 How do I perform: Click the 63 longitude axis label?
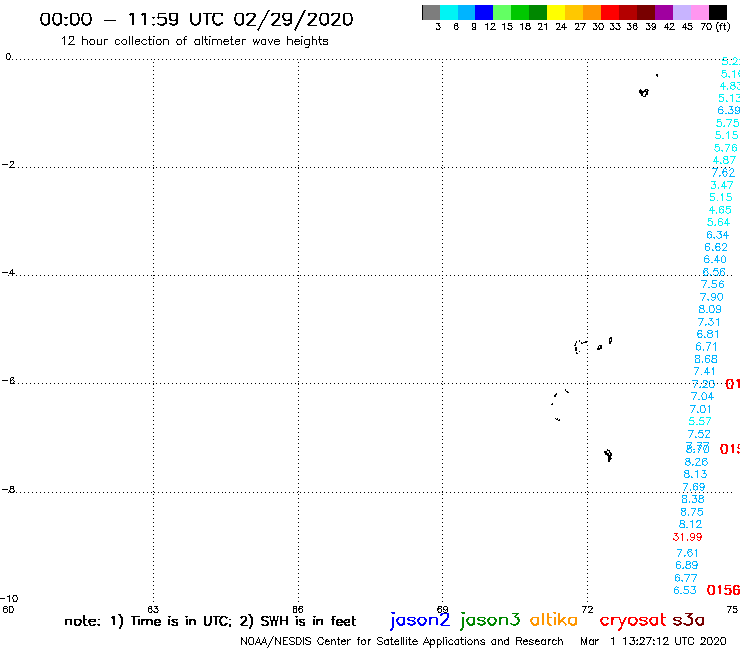[x=153, y=609]
